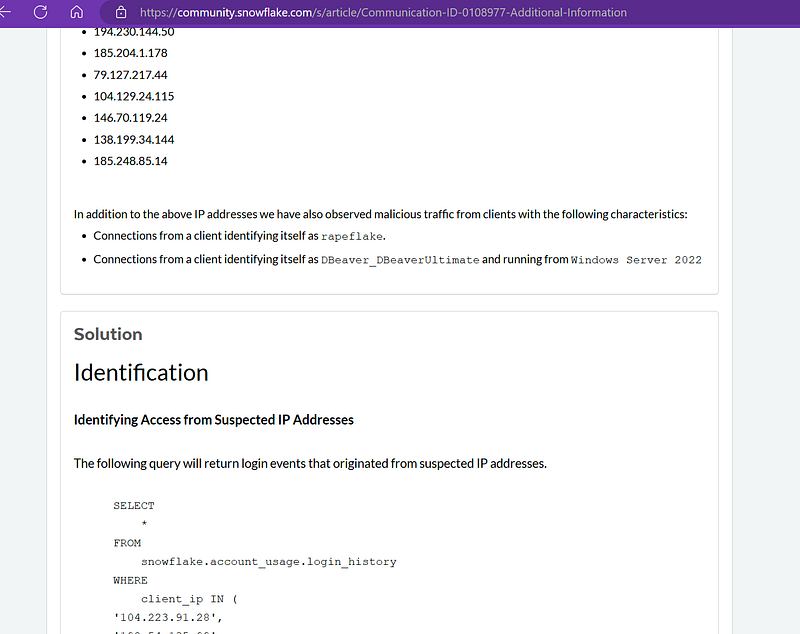Click the DBeaver_DBeaverUltimate client text
This screenshot has height=634, width=800.
[x=400, y=260]
